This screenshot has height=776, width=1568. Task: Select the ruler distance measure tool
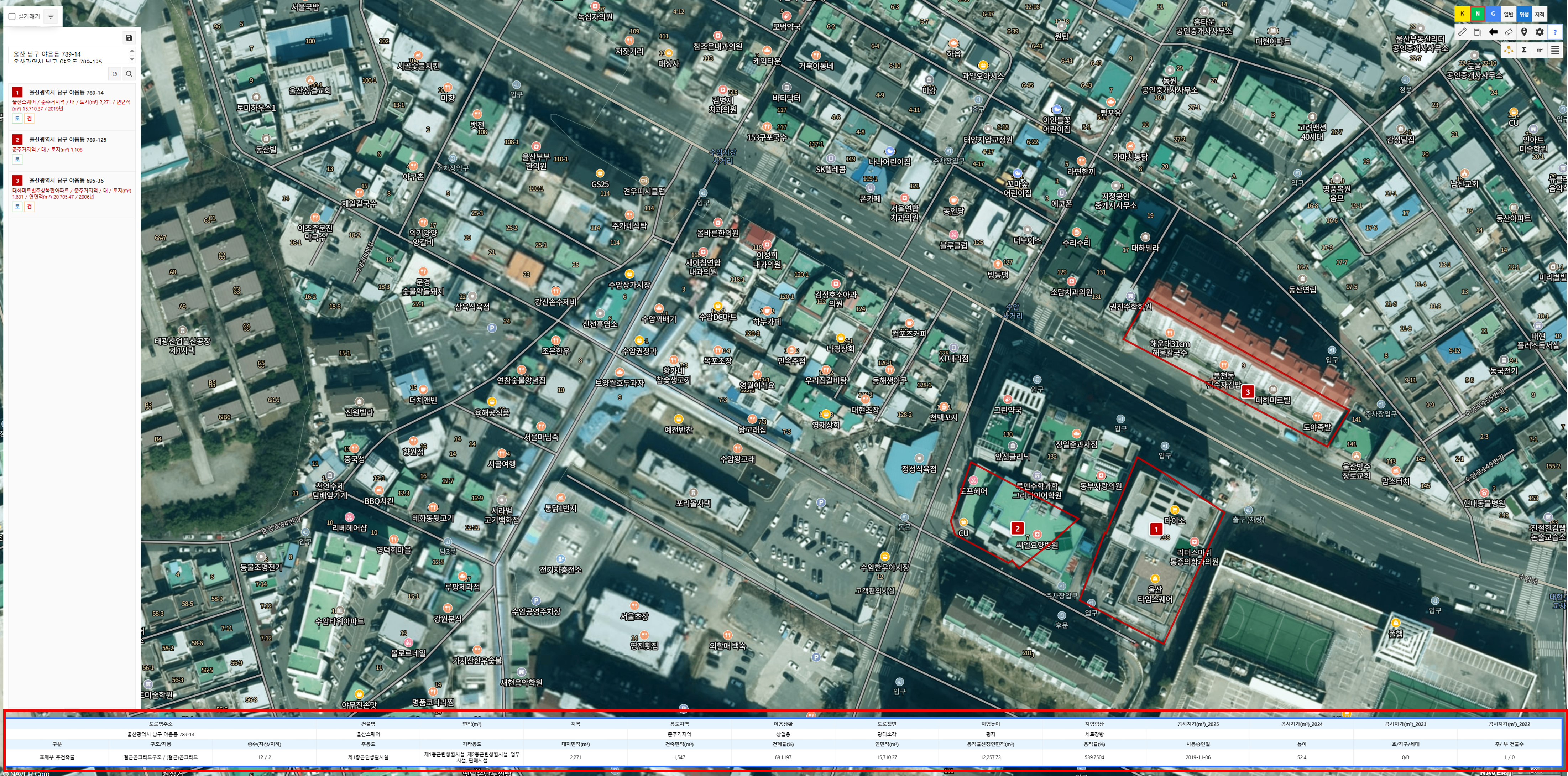1462,32
